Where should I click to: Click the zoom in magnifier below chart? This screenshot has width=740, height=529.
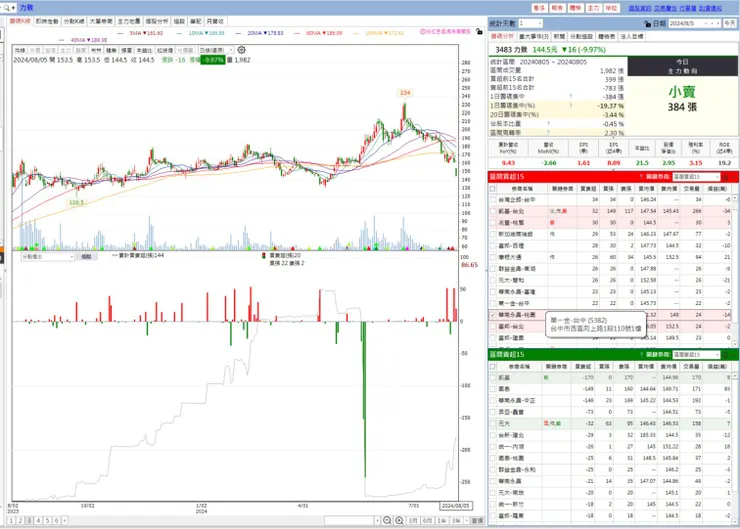point(399,520)
